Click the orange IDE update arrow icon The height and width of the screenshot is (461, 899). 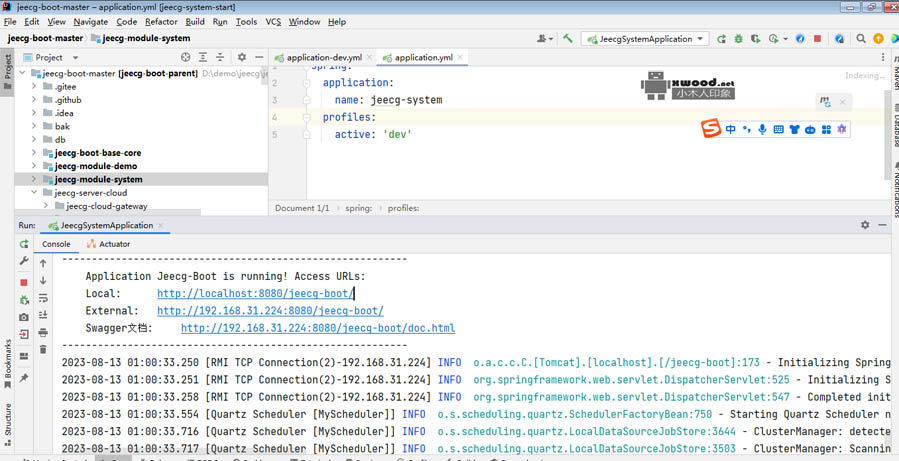coord(878,38)
